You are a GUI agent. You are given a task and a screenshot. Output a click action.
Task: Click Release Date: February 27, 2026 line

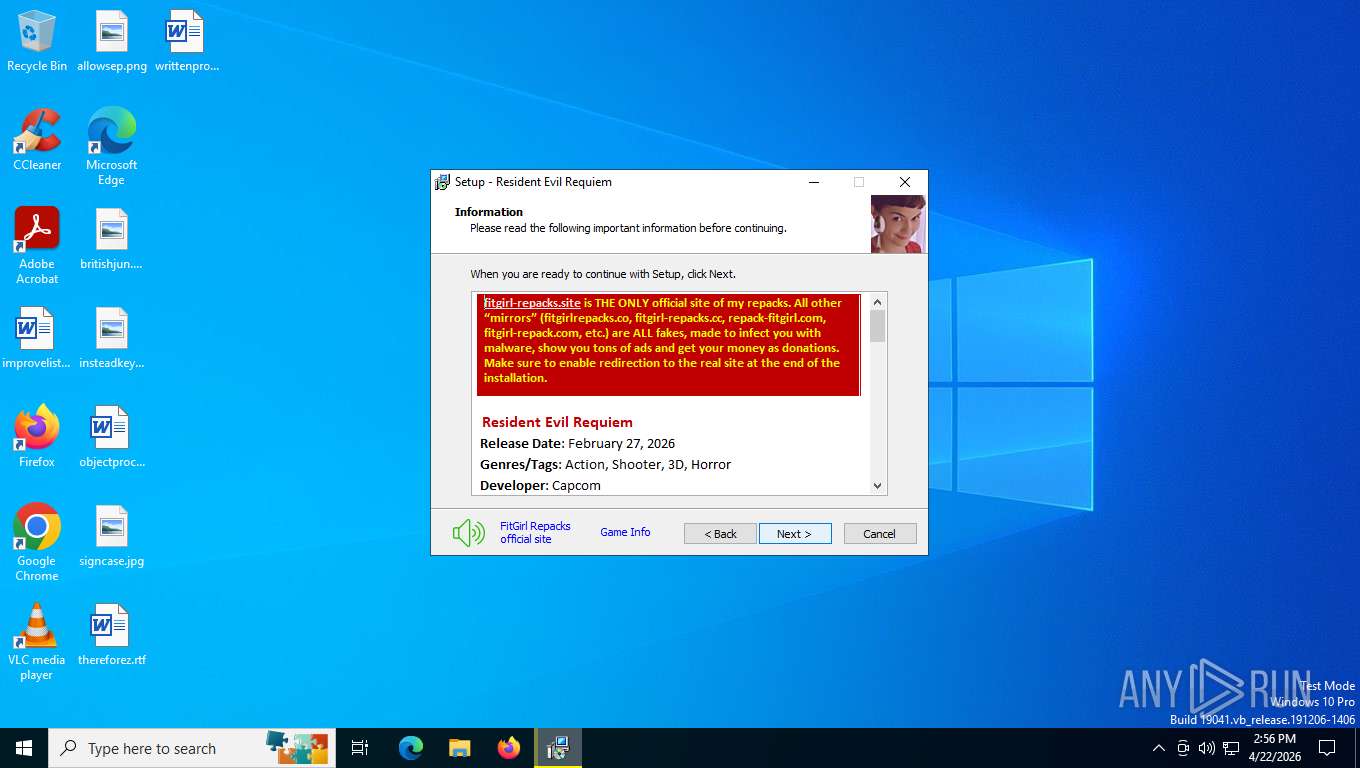[578, 443]
